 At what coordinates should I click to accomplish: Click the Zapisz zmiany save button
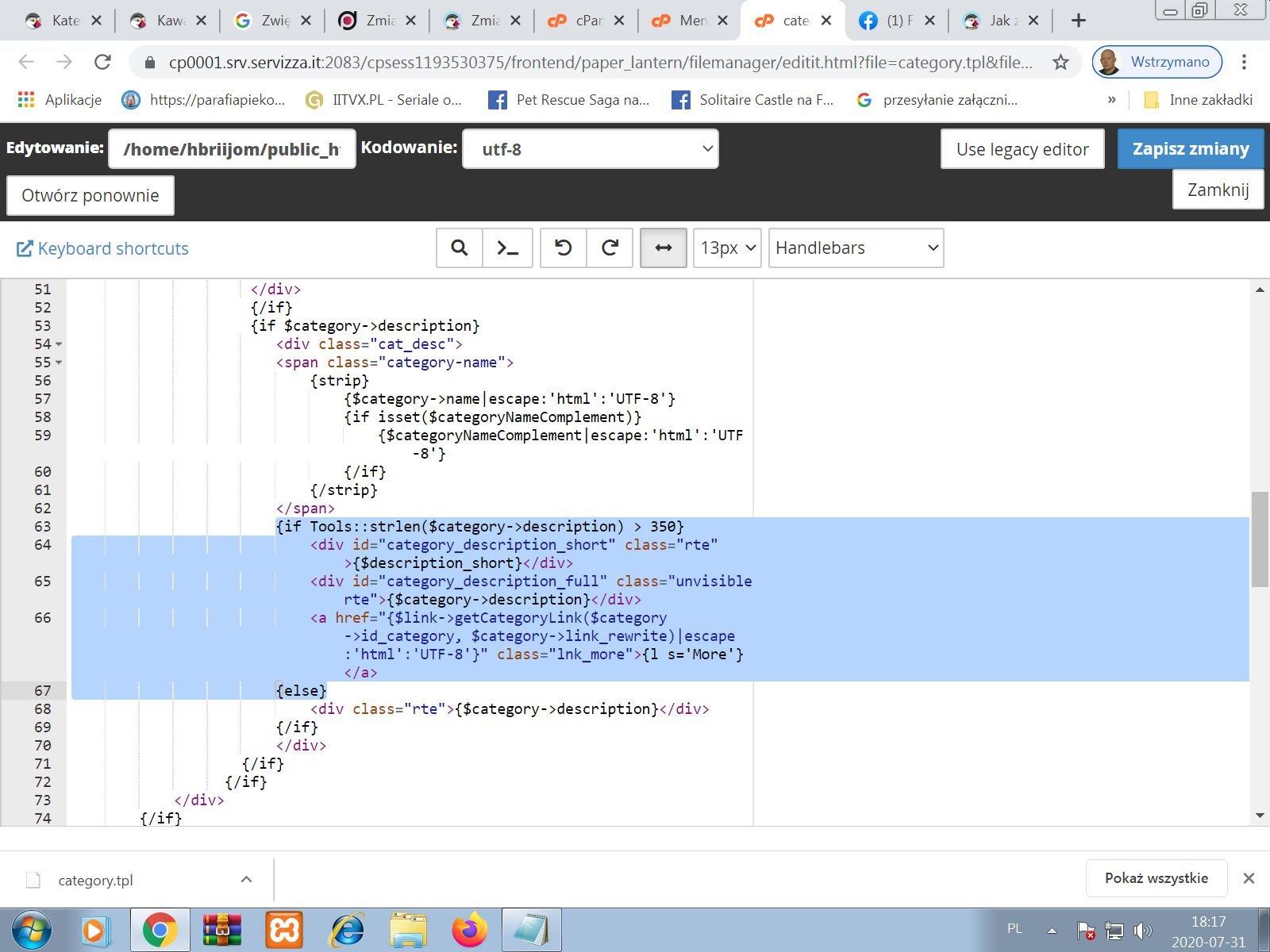pos(1190,149)
